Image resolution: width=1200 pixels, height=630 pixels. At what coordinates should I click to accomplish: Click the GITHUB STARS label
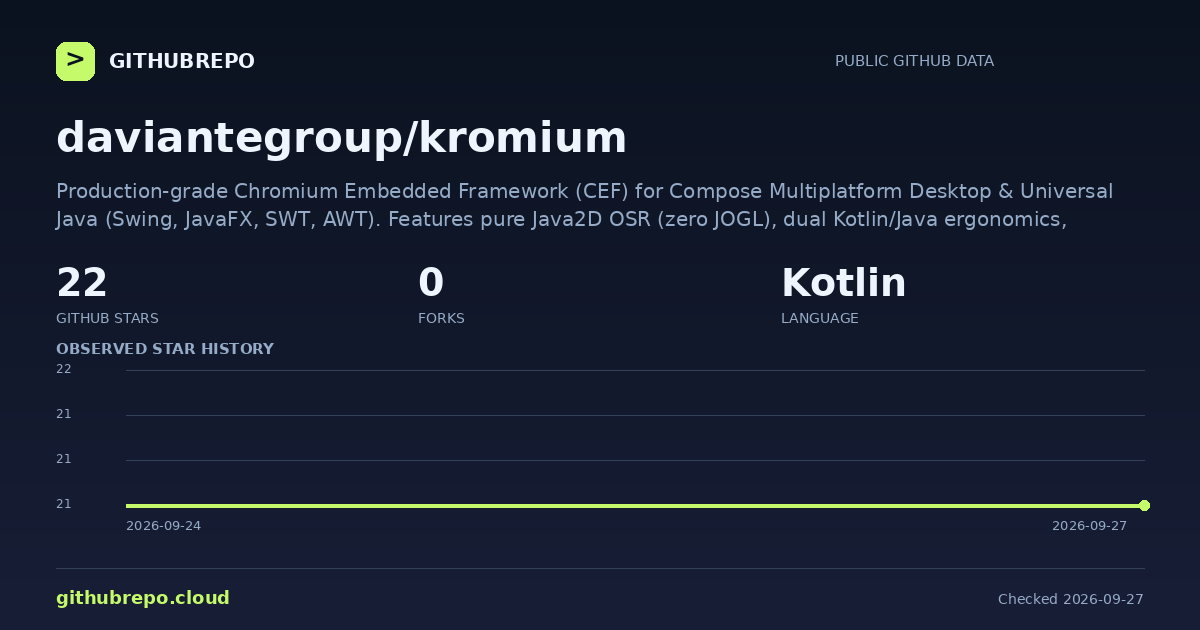107,318
